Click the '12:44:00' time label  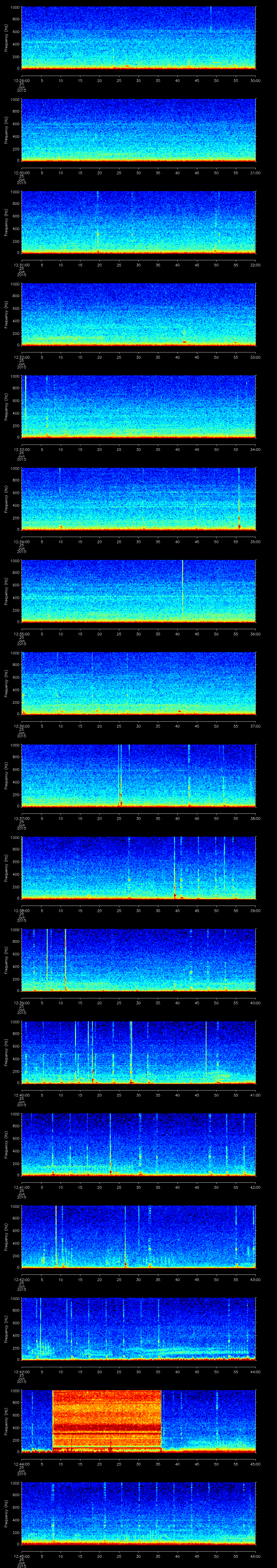22,1464
